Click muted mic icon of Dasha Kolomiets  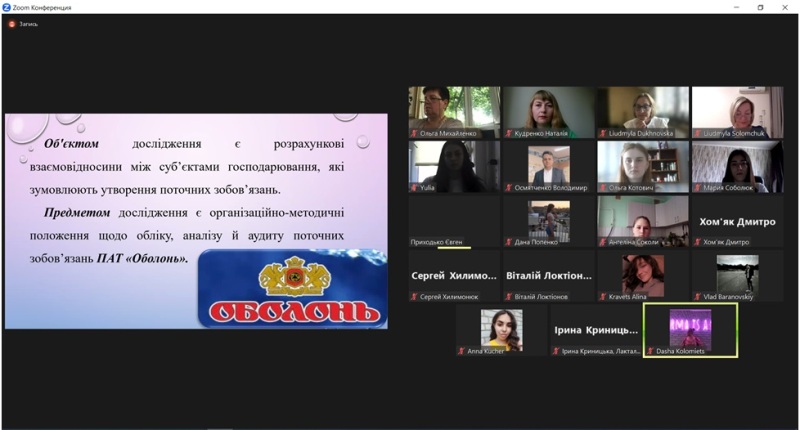tap(651, 351)
